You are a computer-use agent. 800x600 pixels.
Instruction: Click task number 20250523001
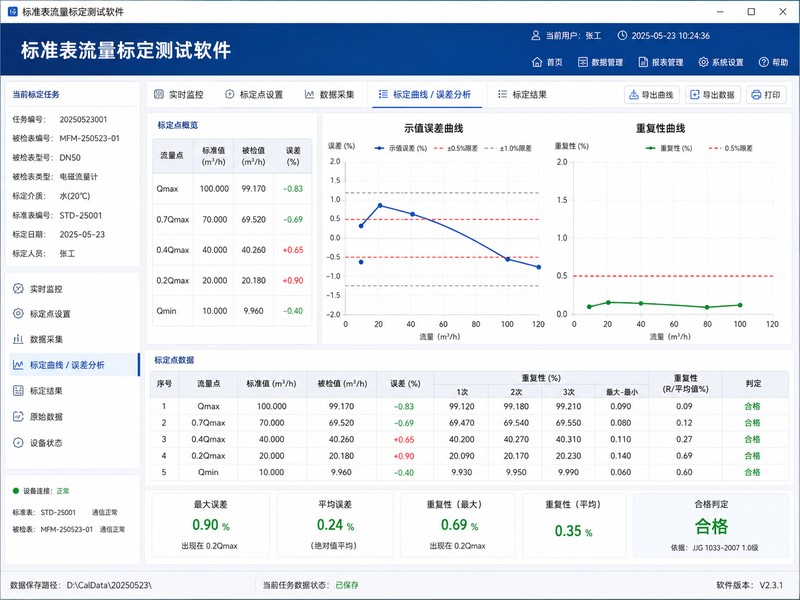coord(83,119)
